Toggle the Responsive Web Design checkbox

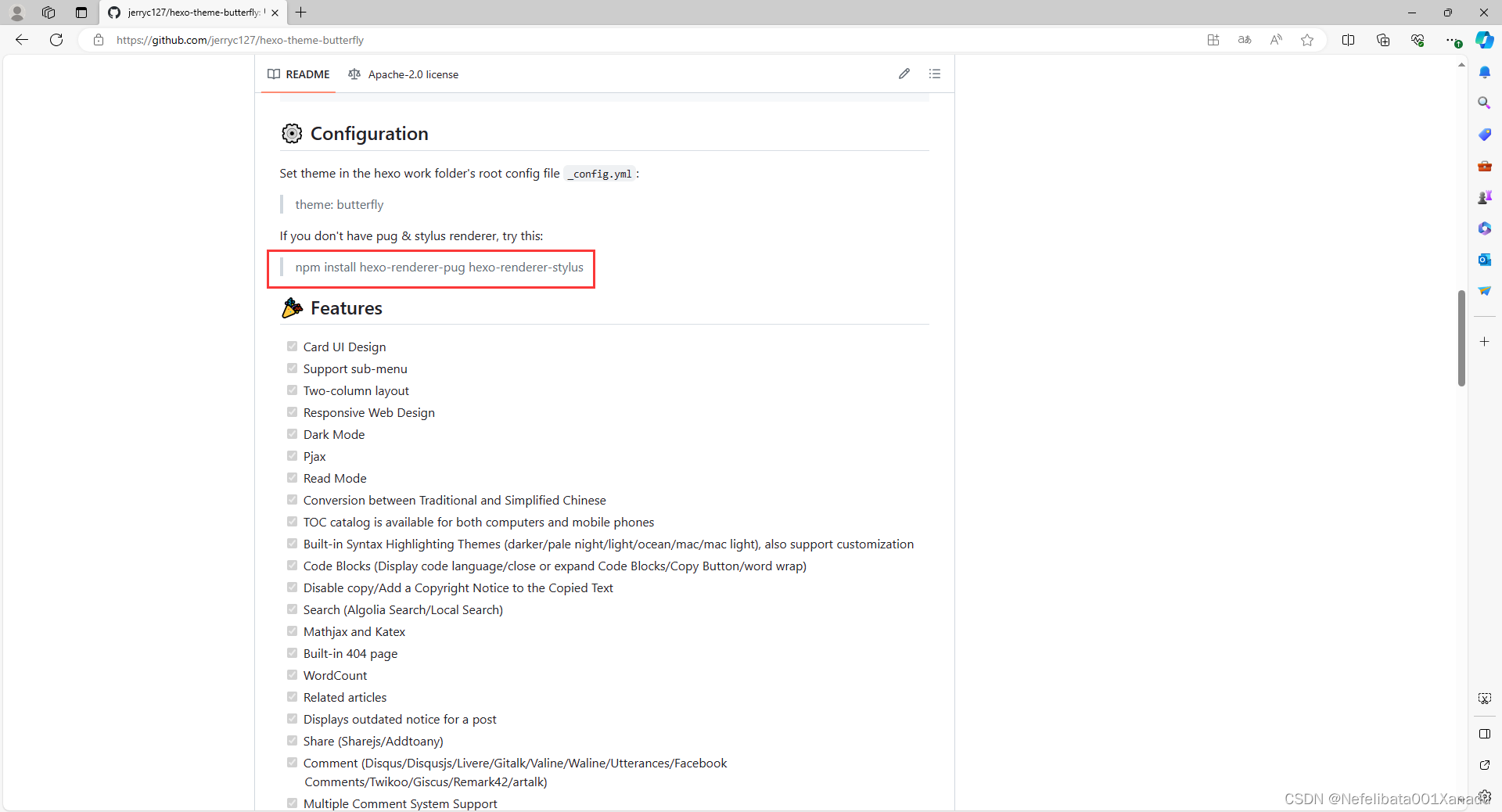click(x=292, y=412)
